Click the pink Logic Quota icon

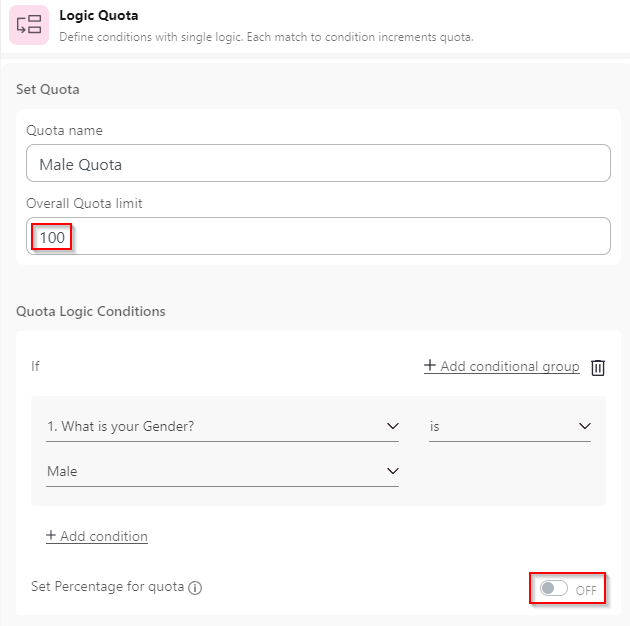[x=29, y=25]
